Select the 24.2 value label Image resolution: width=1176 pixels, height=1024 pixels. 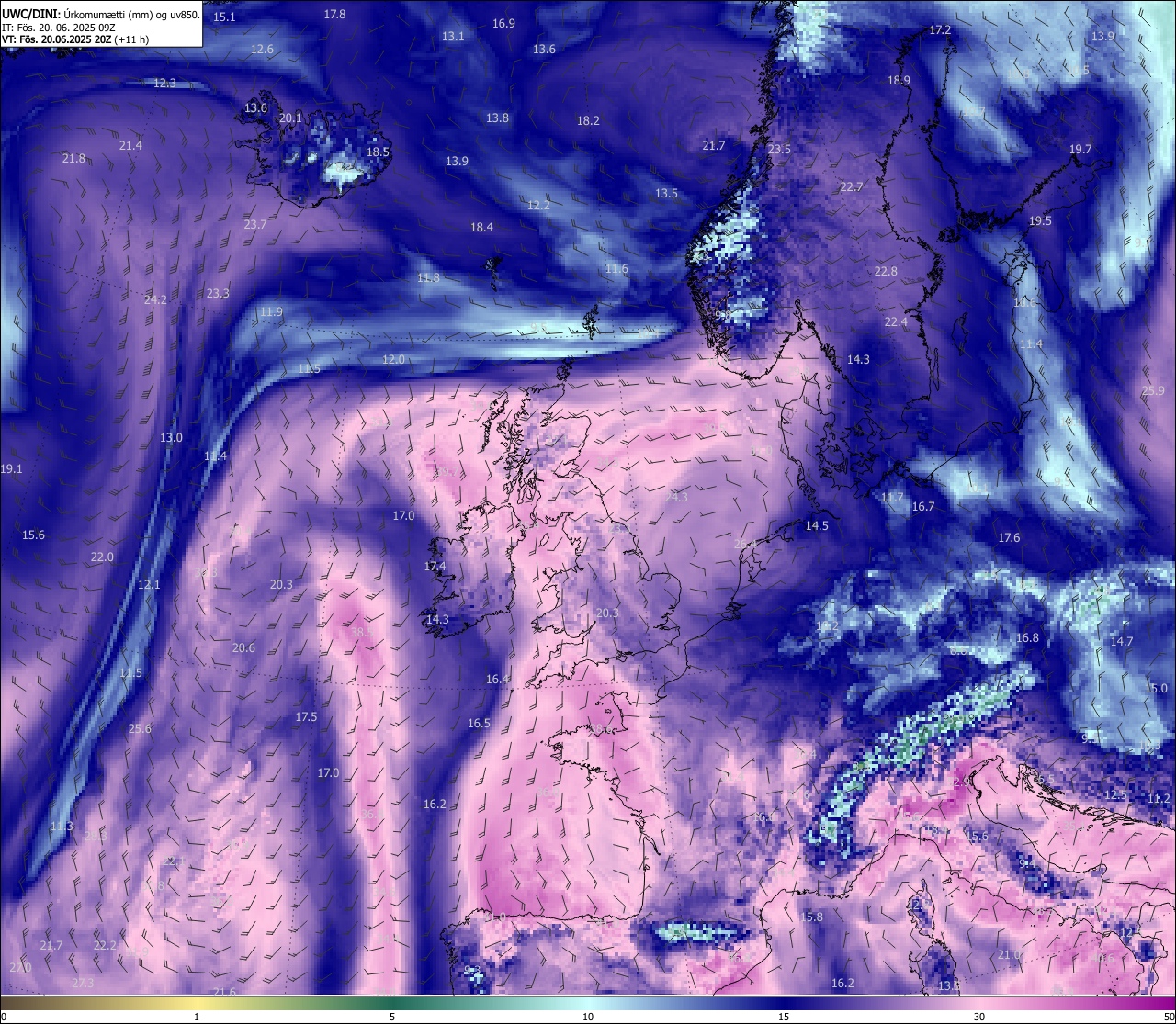155,299
